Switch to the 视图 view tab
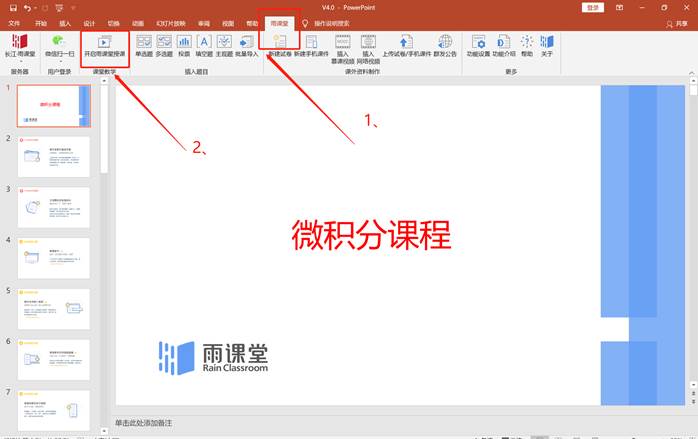The width and height of the screenshot is (698, 439). tap(228, 23)
